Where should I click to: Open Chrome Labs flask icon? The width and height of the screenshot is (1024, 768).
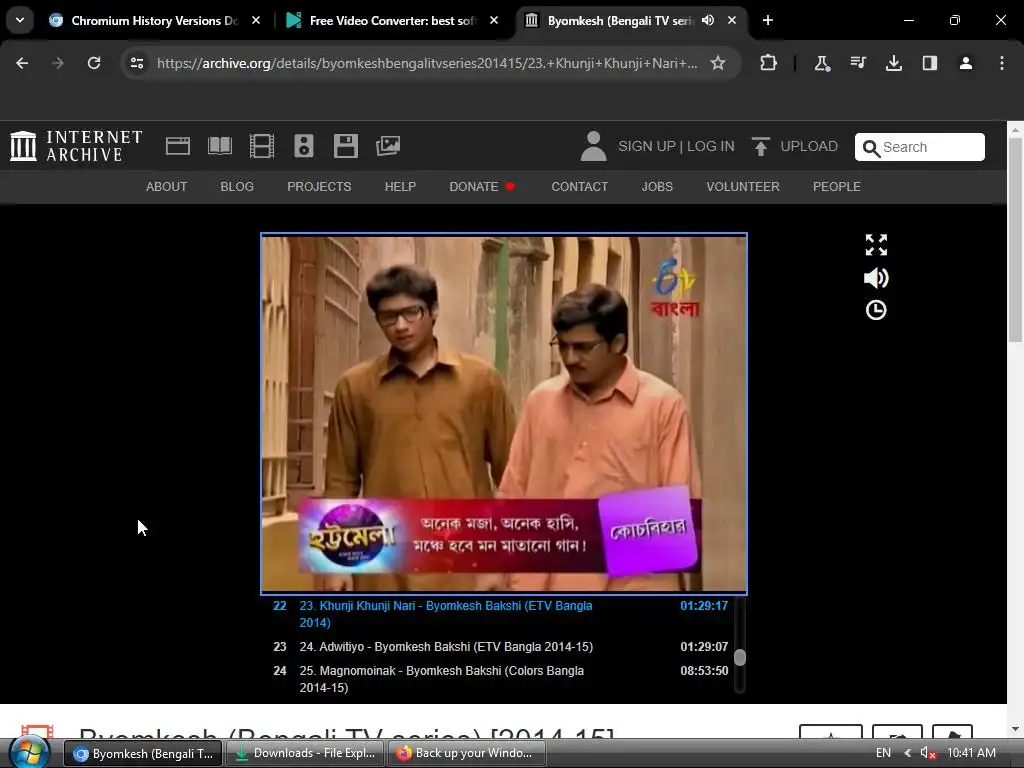(822, 63)
